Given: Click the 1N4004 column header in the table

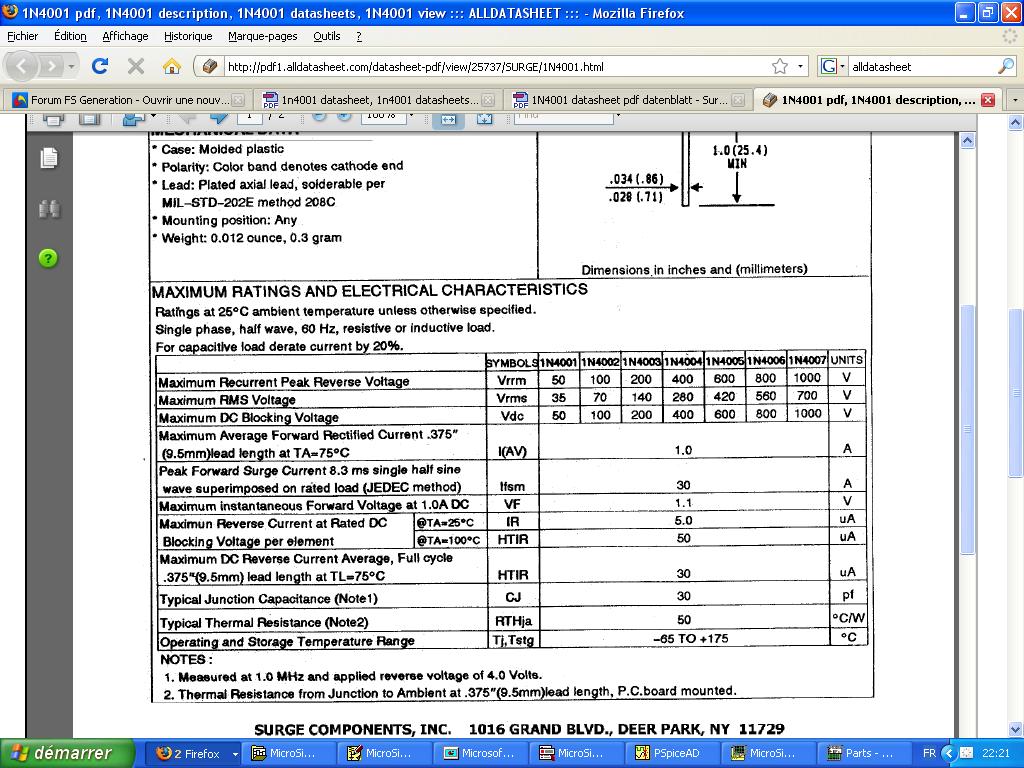Looking at the screenshot, I should pyautogui.click(x=682, y=360).
